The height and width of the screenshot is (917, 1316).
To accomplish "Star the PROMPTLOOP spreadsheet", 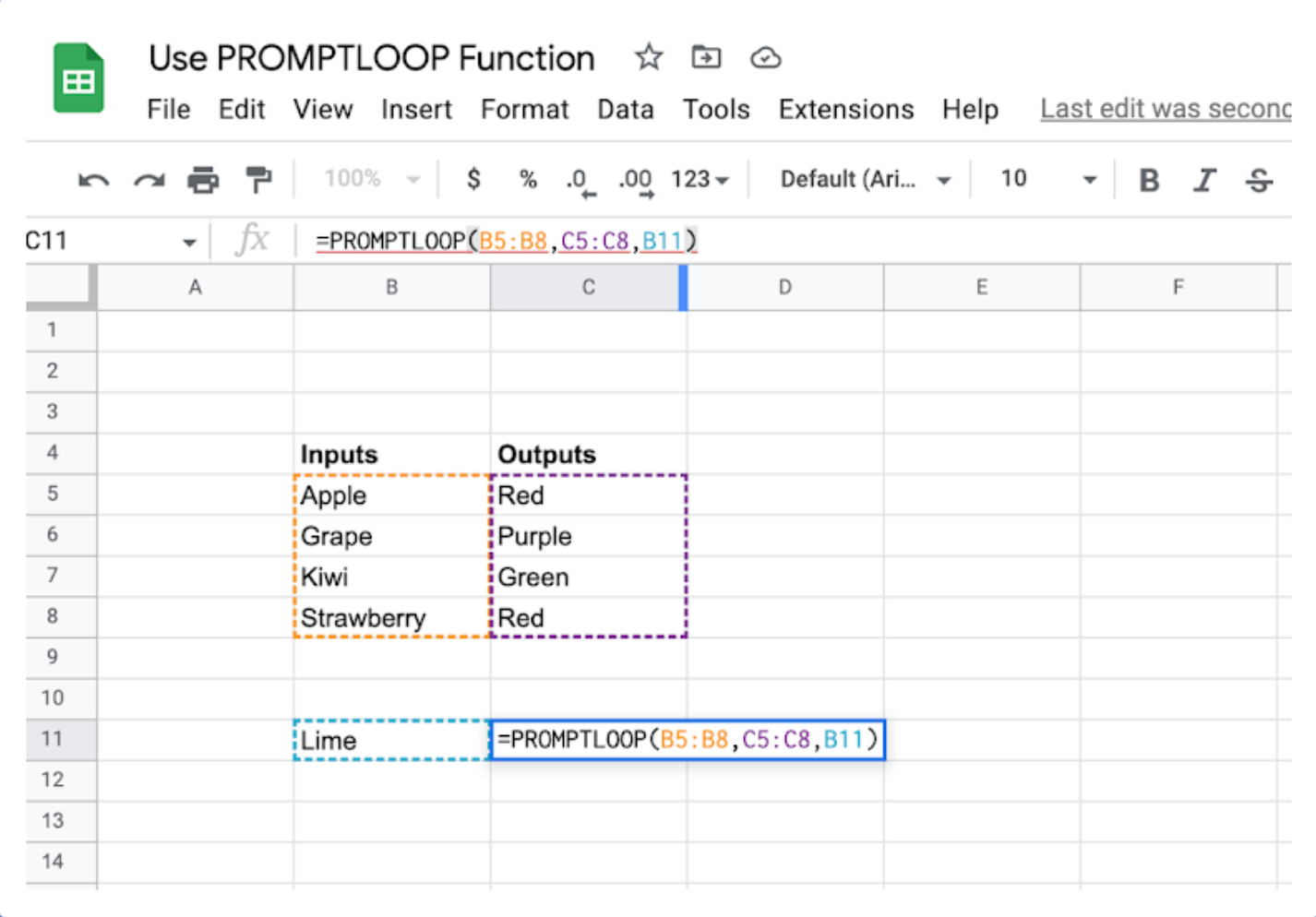I will click(649, 57).
